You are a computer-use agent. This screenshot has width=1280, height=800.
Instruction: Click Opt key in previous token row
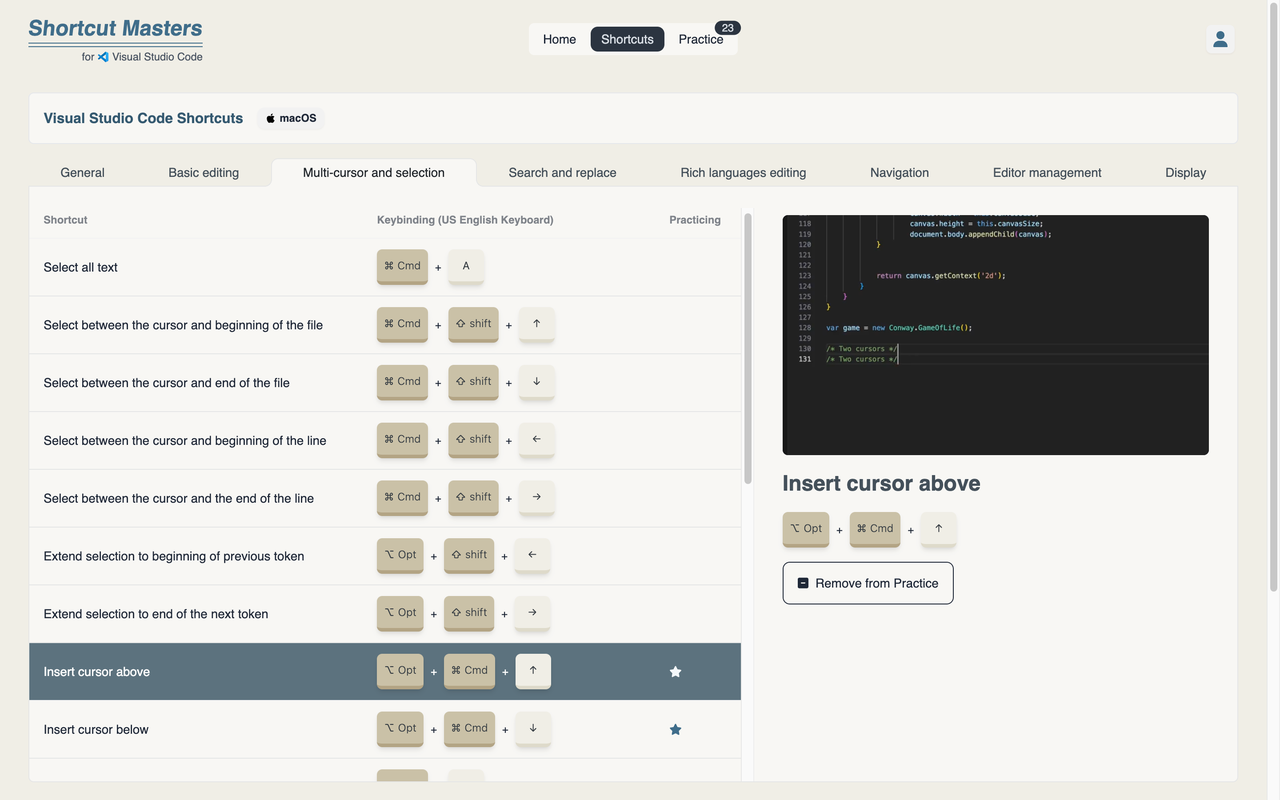pos(400,556)
